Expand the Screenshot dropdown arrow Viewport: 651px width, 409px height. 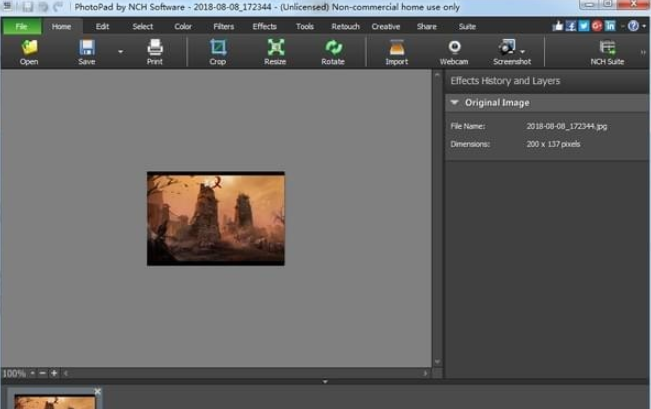click(523, 51)
